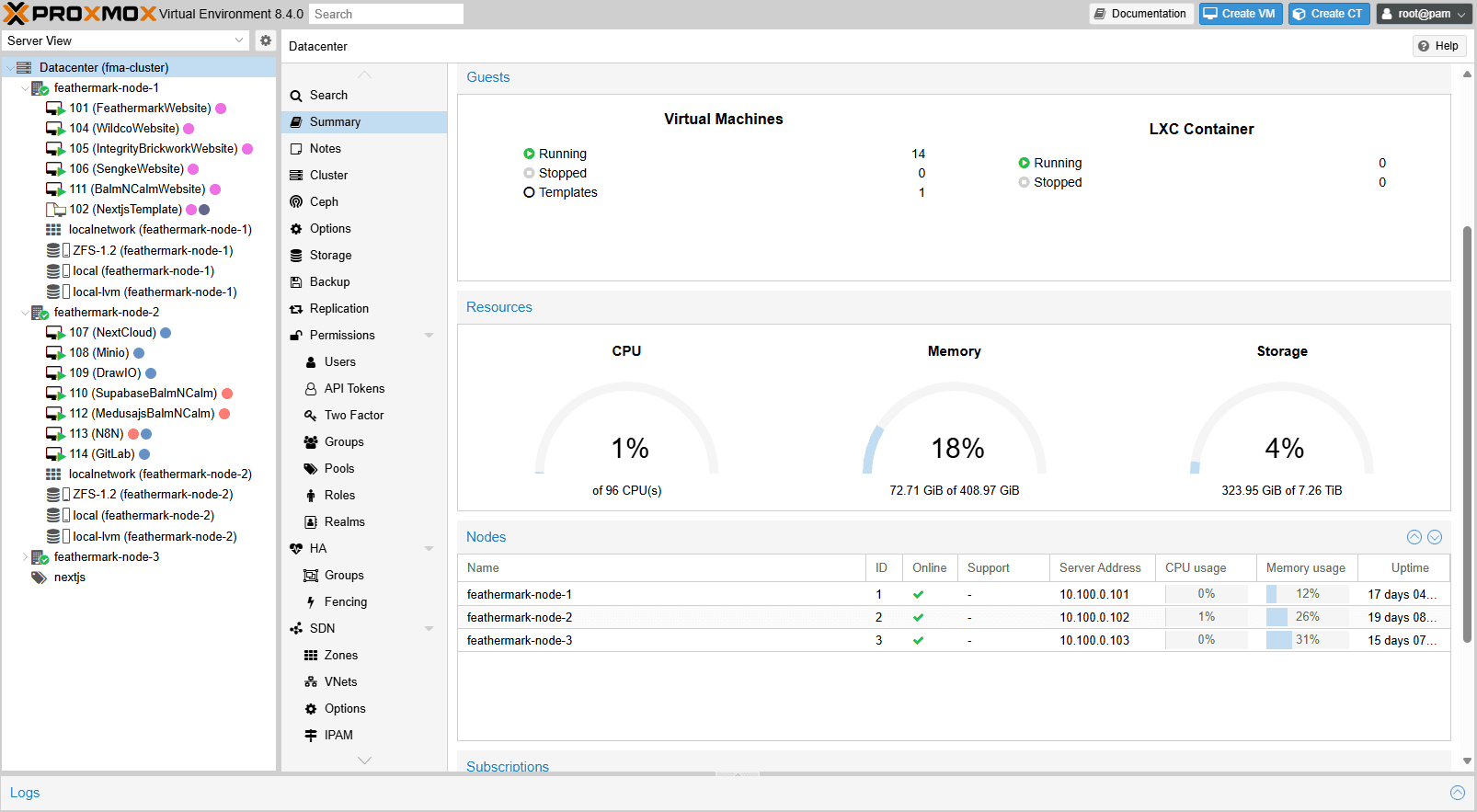The image size is (1477, 812).
Task: Click feathermark-node-1 CPU usage bar
Action: click(x=1206, y=594)
